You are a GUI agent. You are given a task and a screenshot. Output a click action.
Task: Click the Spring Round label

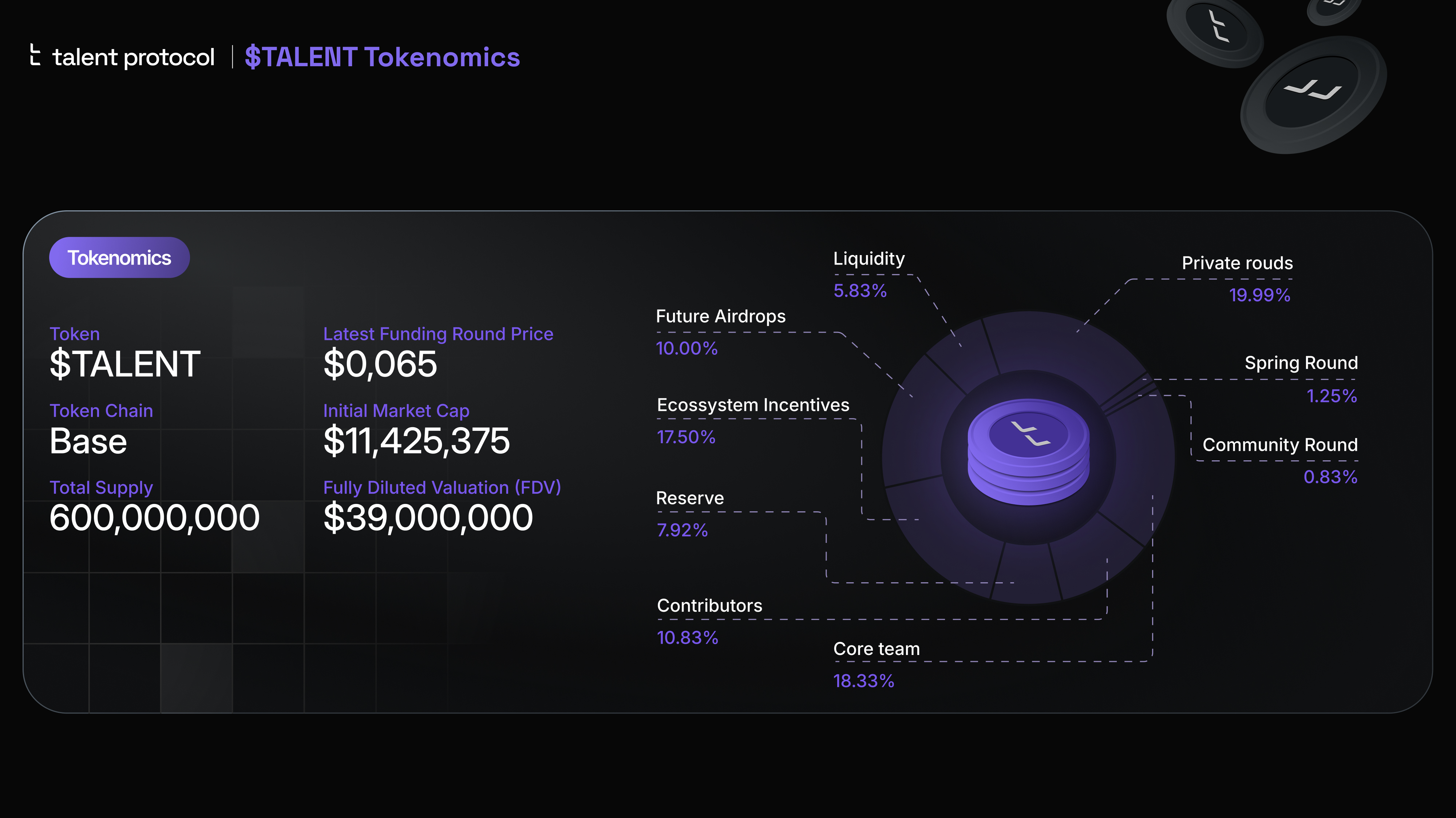(1301, 363)
